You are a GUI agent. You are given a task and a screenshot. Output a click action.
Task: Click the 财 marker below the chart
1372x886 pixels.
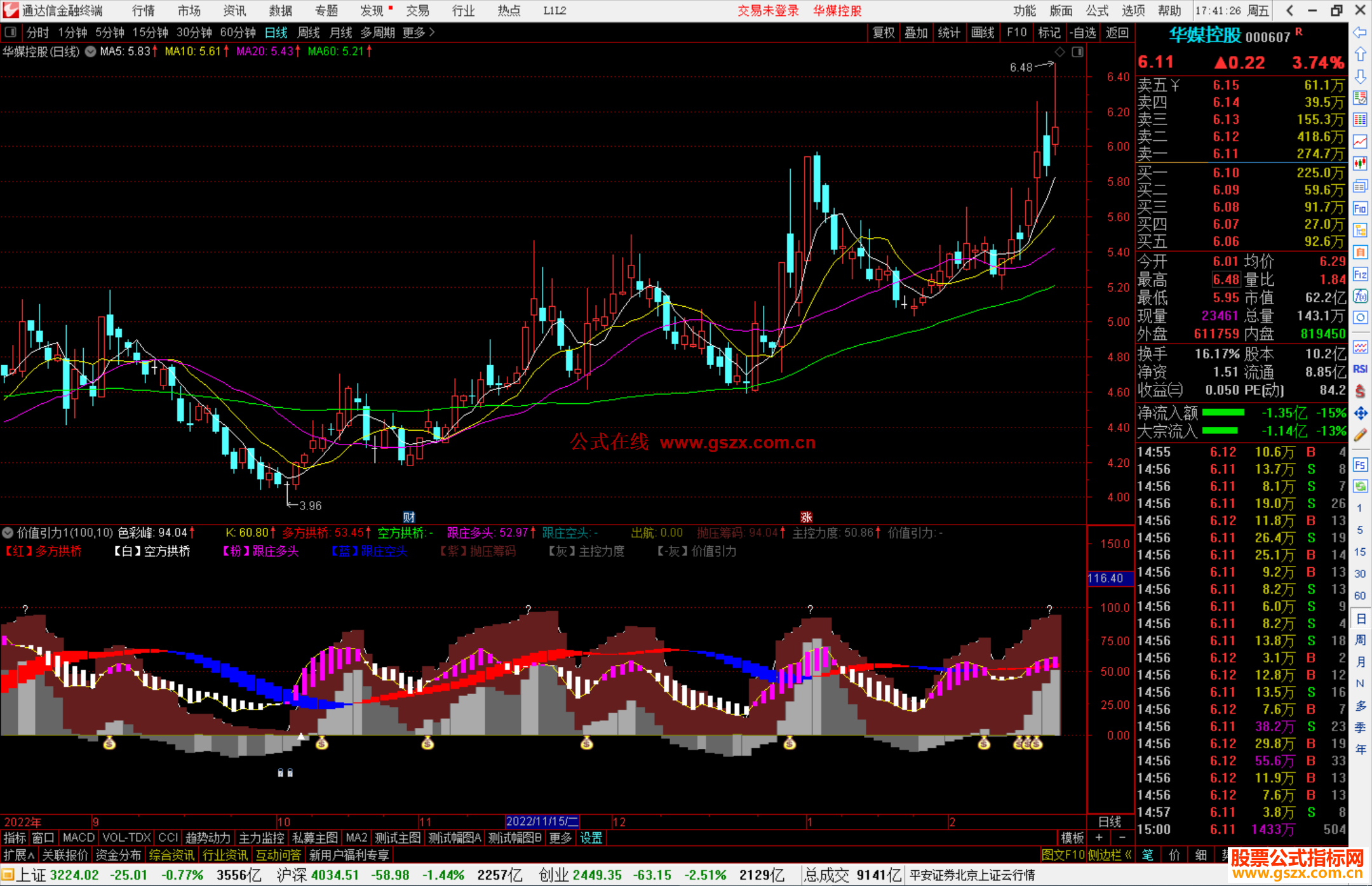coord(409,517)
